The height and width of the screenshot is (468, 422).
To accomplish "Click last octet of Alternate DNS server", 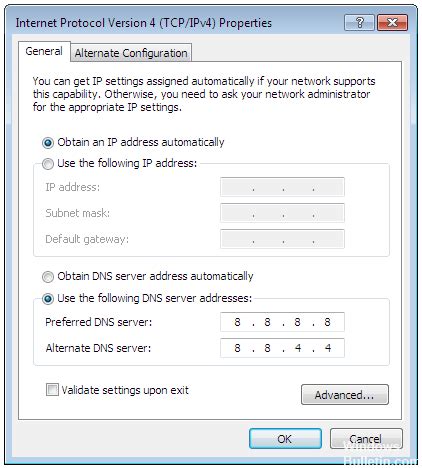I will (x=328, y=348).
